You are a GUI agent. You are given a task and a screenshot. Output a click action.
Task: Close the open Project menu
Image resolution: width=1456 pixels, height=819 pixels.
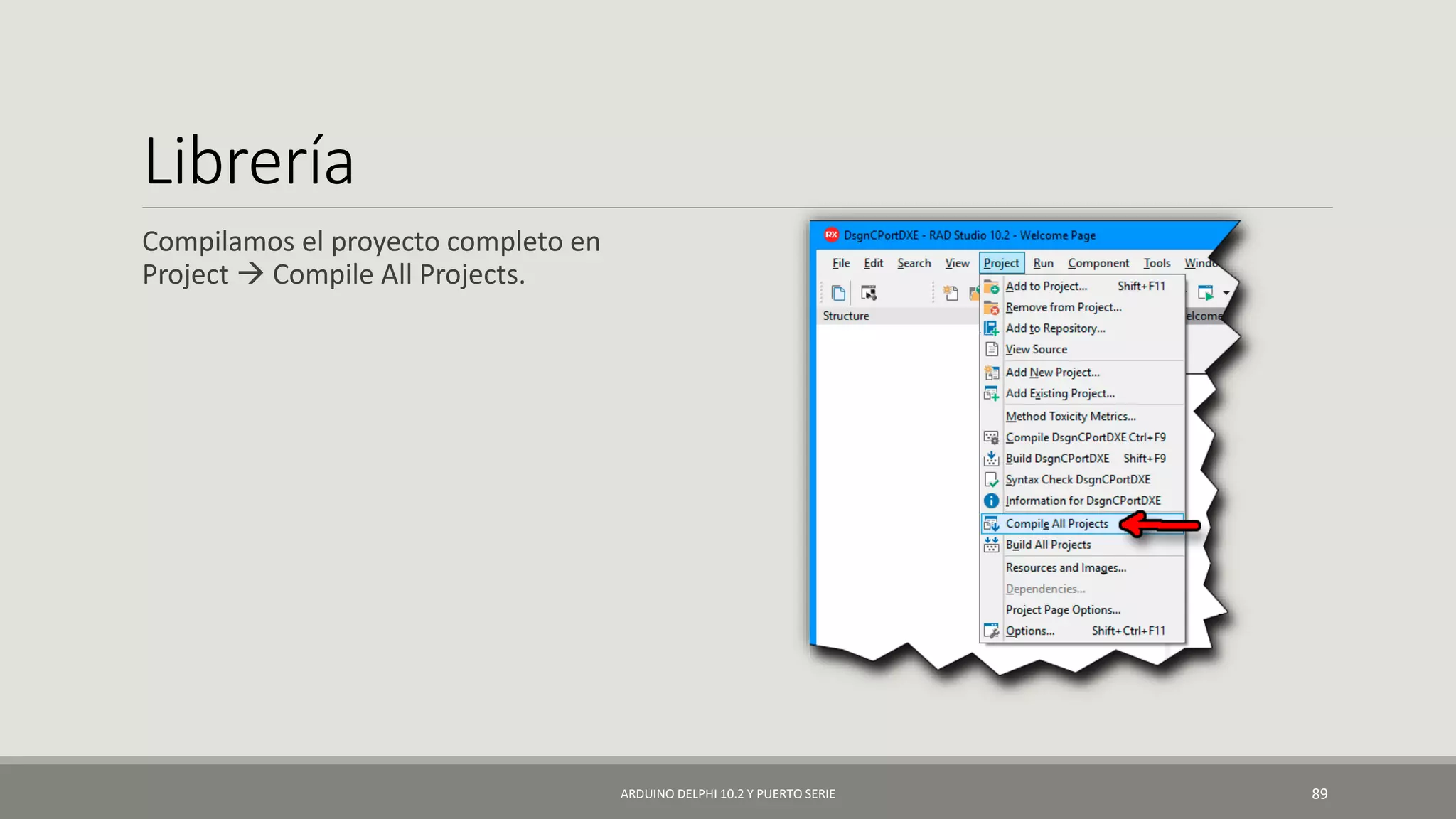pyautogui.click(x=1002, y=263)
